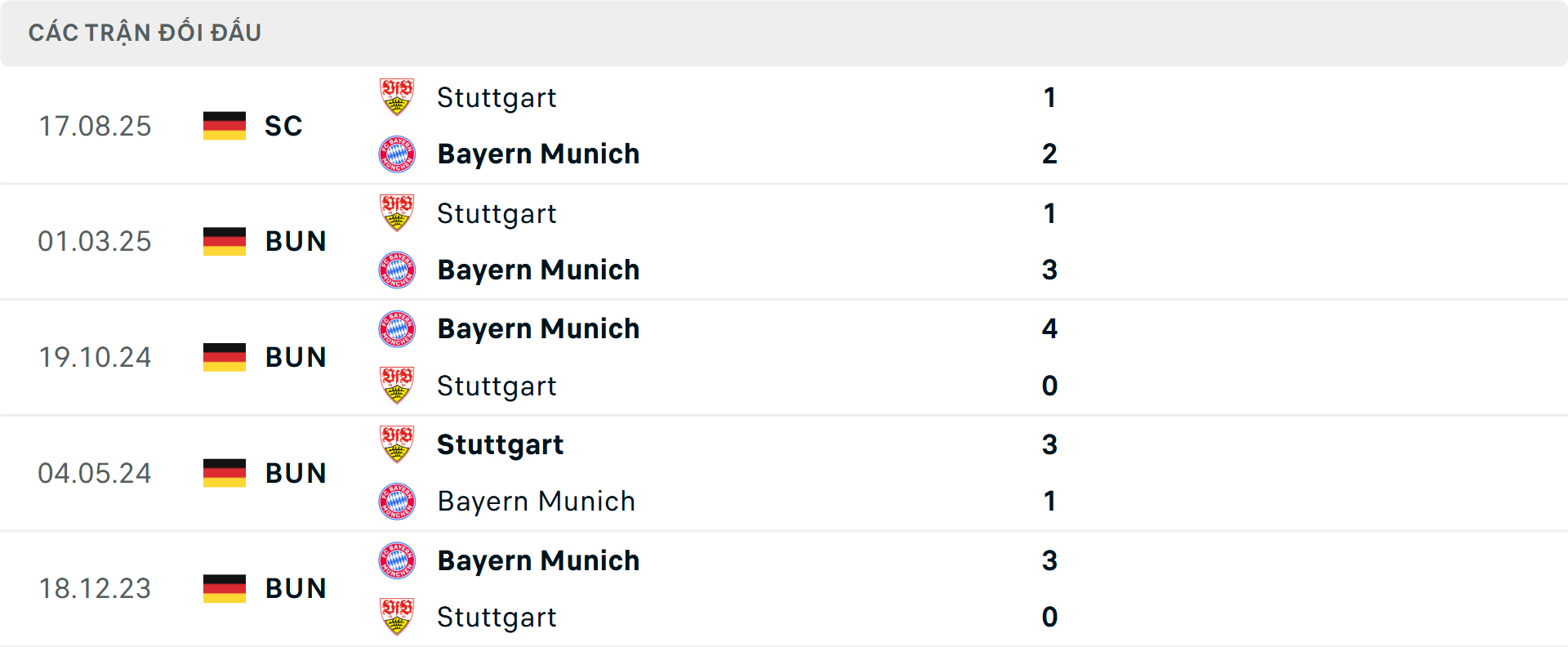Click the date 04.05.24
1568x647 pixels.
click(96, 473)
